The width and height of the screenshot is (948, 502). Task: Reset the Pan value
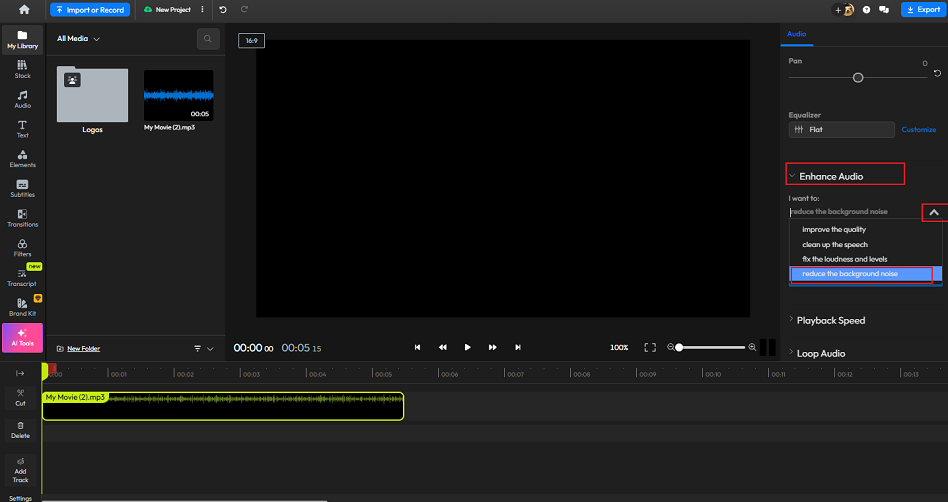tap(937, 73)
